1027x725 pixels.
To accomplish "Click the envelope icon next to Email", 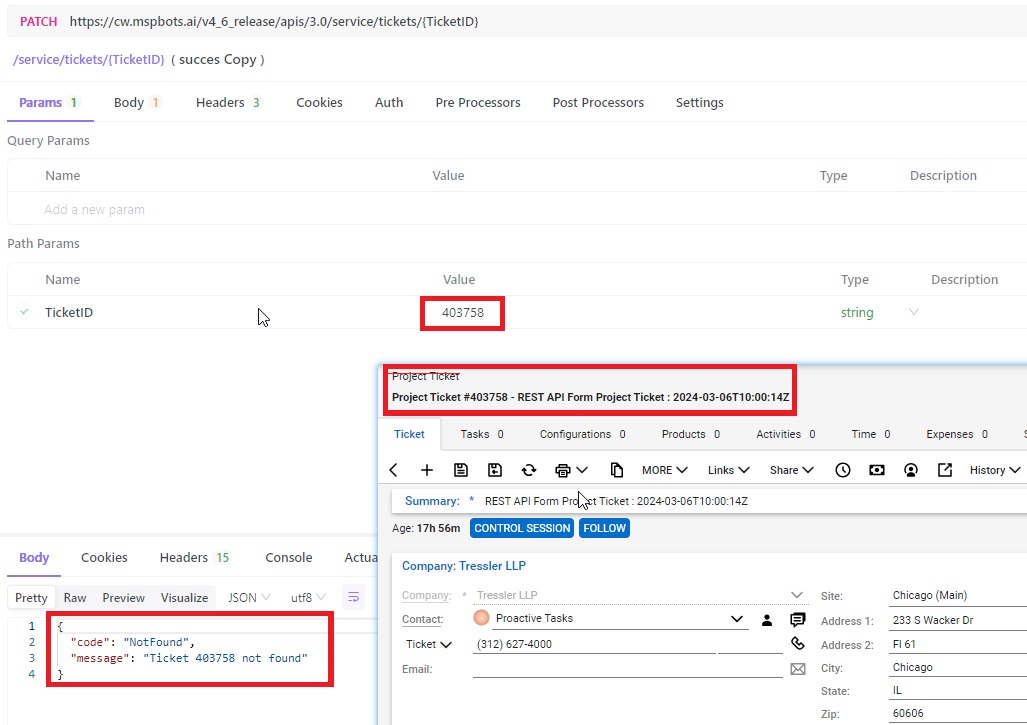I will pyautogui.click(x=798, y=669).
